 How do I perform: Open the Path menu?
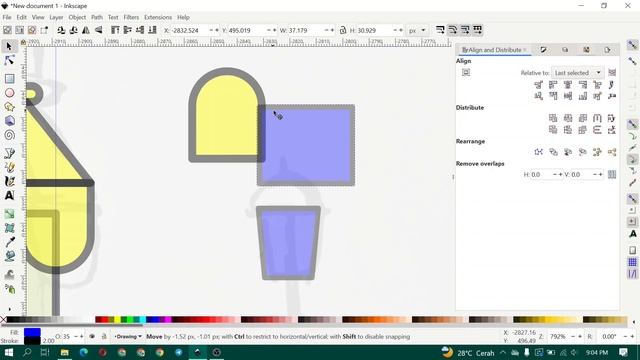(x=97, y=17)
